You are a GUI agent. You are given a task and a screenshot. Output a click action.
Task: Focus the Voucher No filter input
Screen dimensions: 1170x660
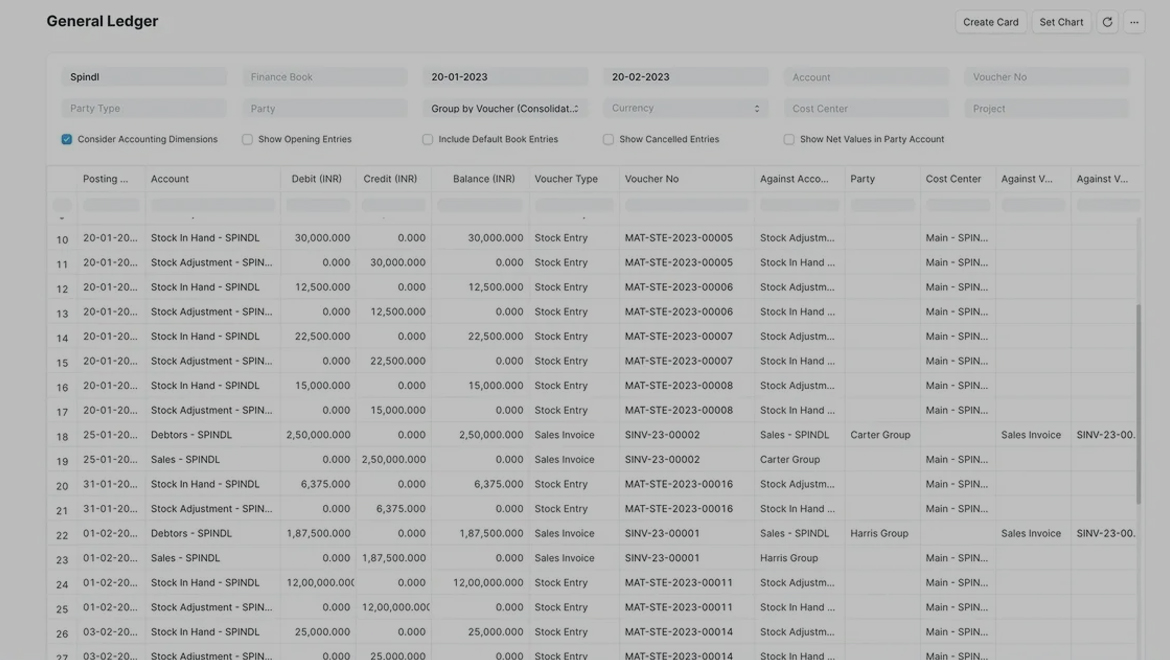[1046, 77]
